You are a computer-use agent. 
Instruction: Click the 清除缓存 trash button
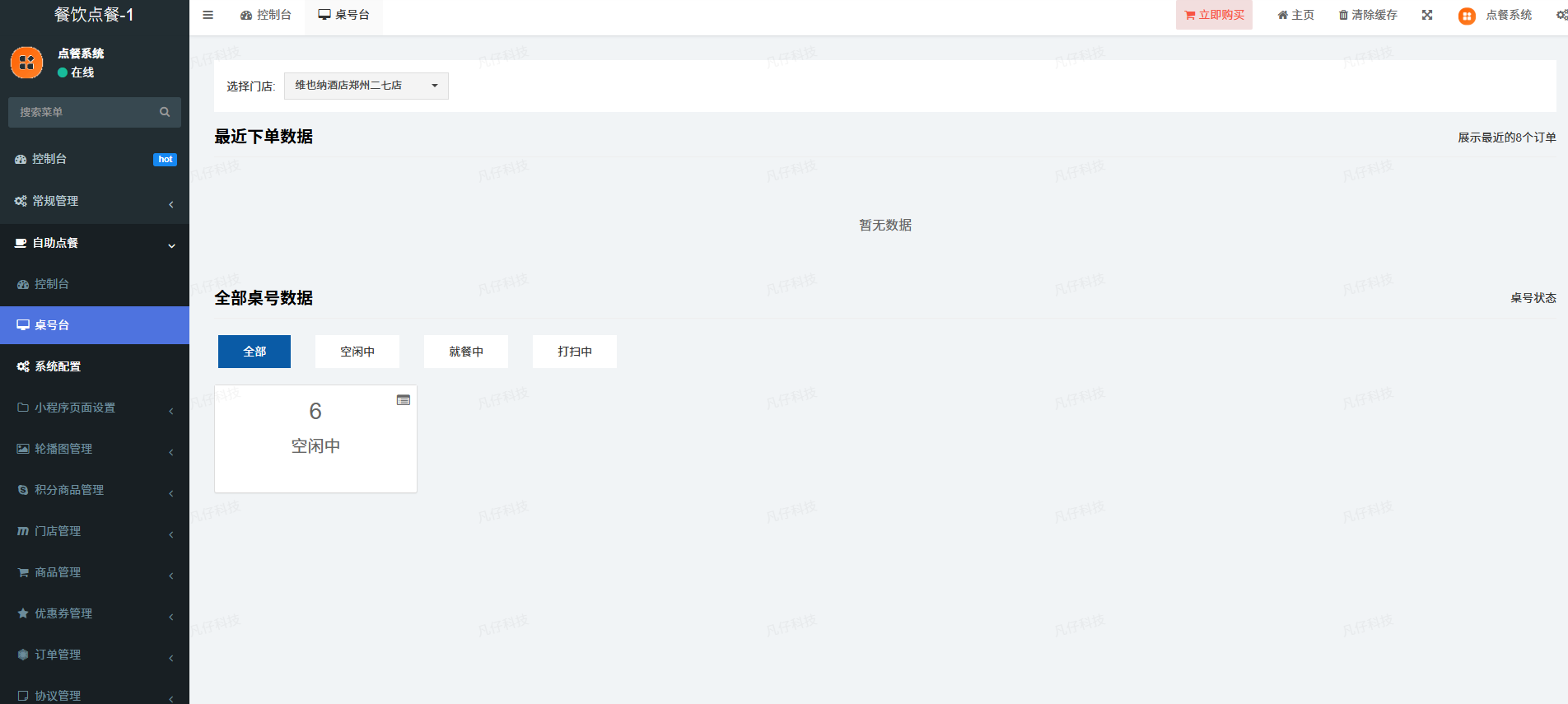1368,15
